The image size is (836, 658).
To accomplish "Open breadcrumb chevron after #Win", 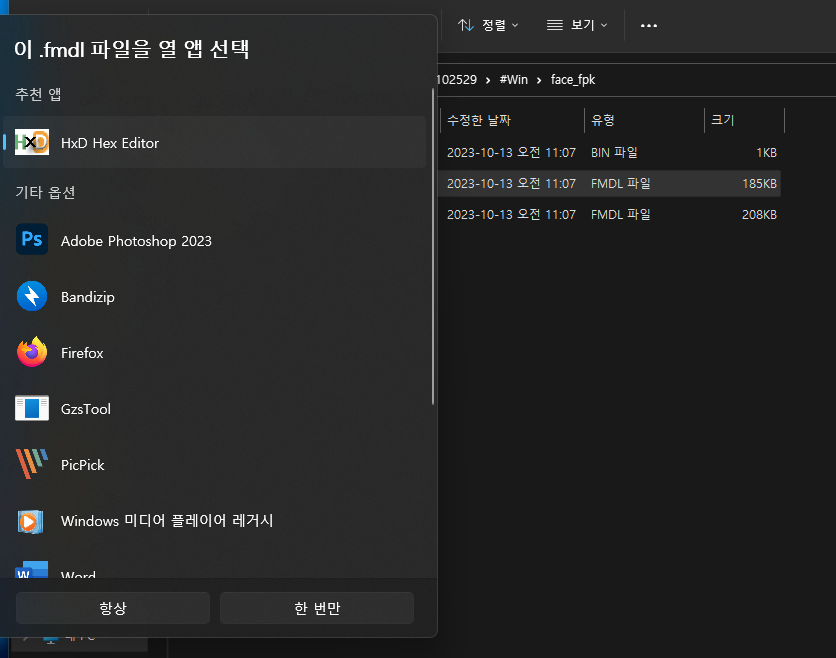I will coord(539,81).
